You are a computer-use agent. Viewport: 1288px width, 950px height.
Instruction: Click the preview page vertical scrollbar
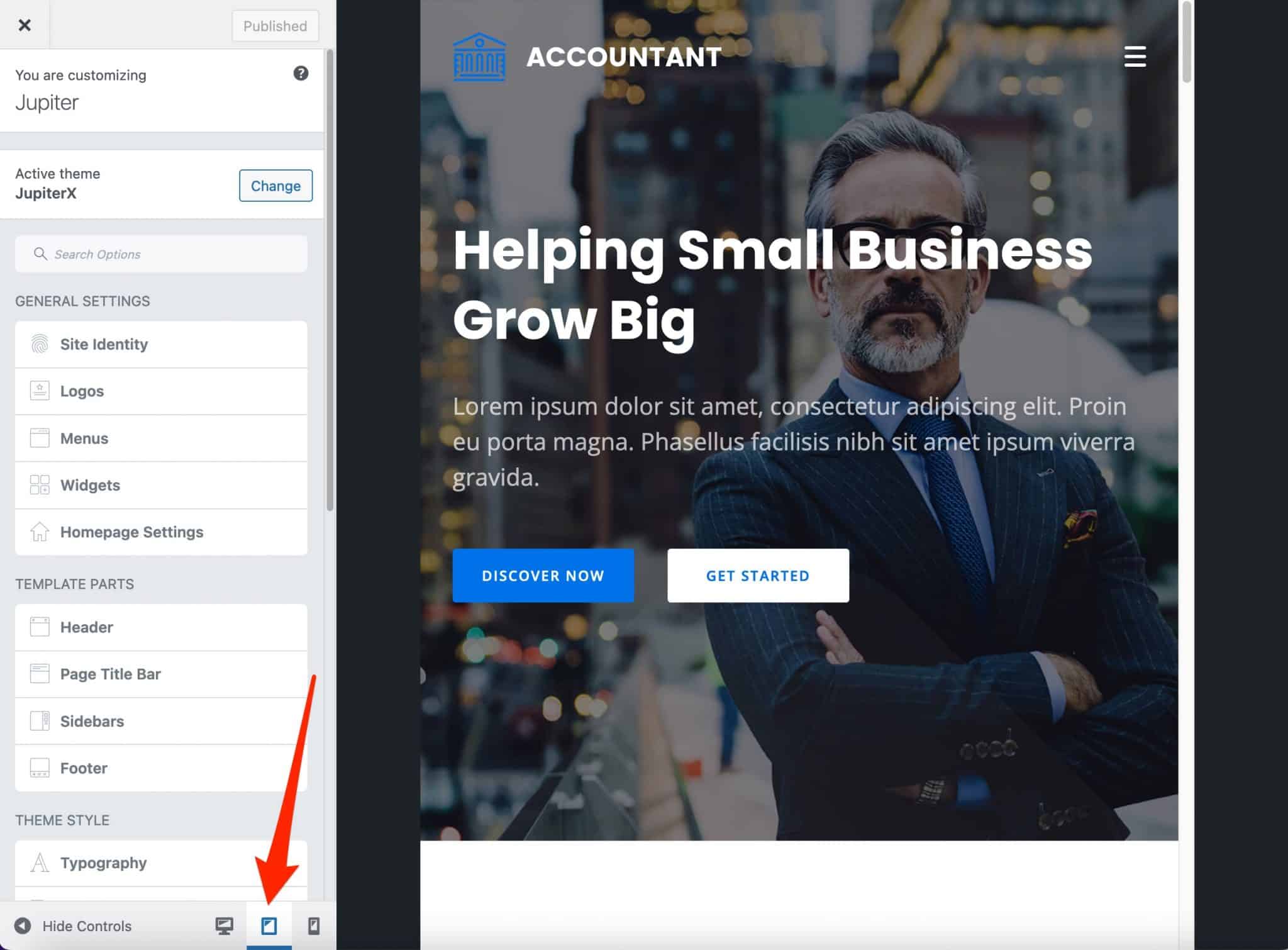(x=1186, y=43)
